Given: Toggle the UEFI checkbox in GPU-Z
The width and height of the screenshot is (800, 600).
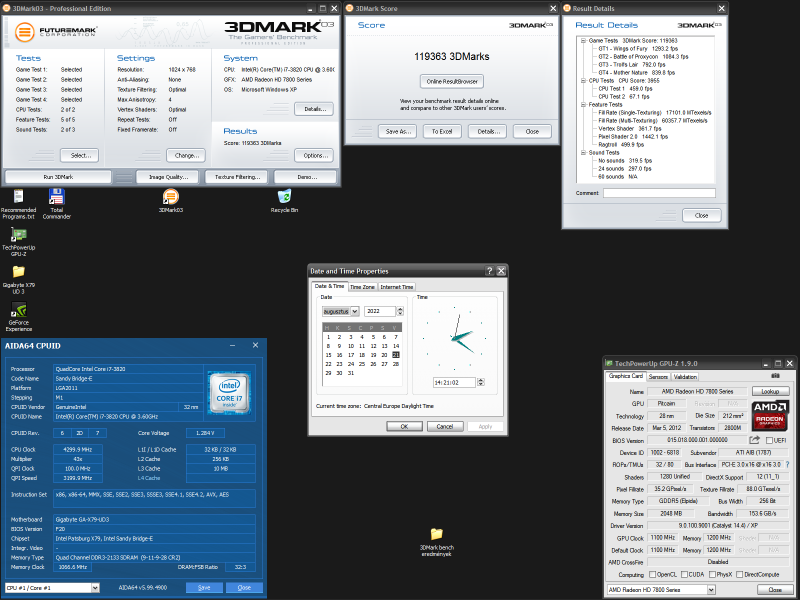Looking at the screenshot, I should 769,440.
